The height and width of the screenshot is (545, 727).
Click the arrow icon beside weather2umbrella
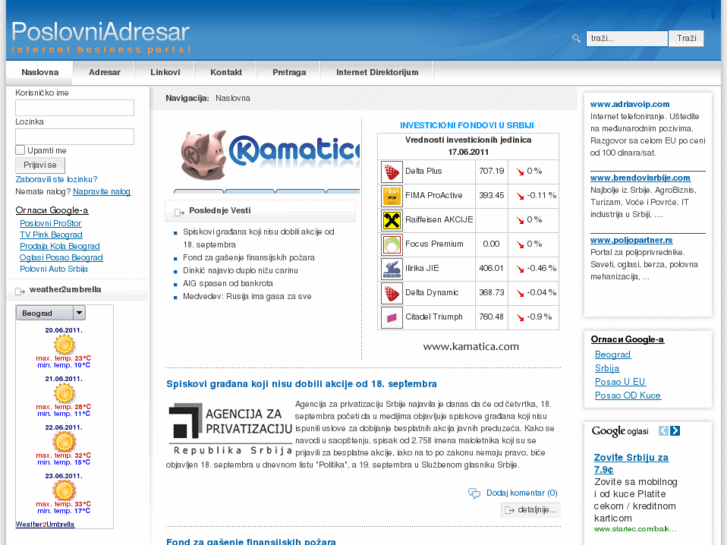click(x=20, y=291)
